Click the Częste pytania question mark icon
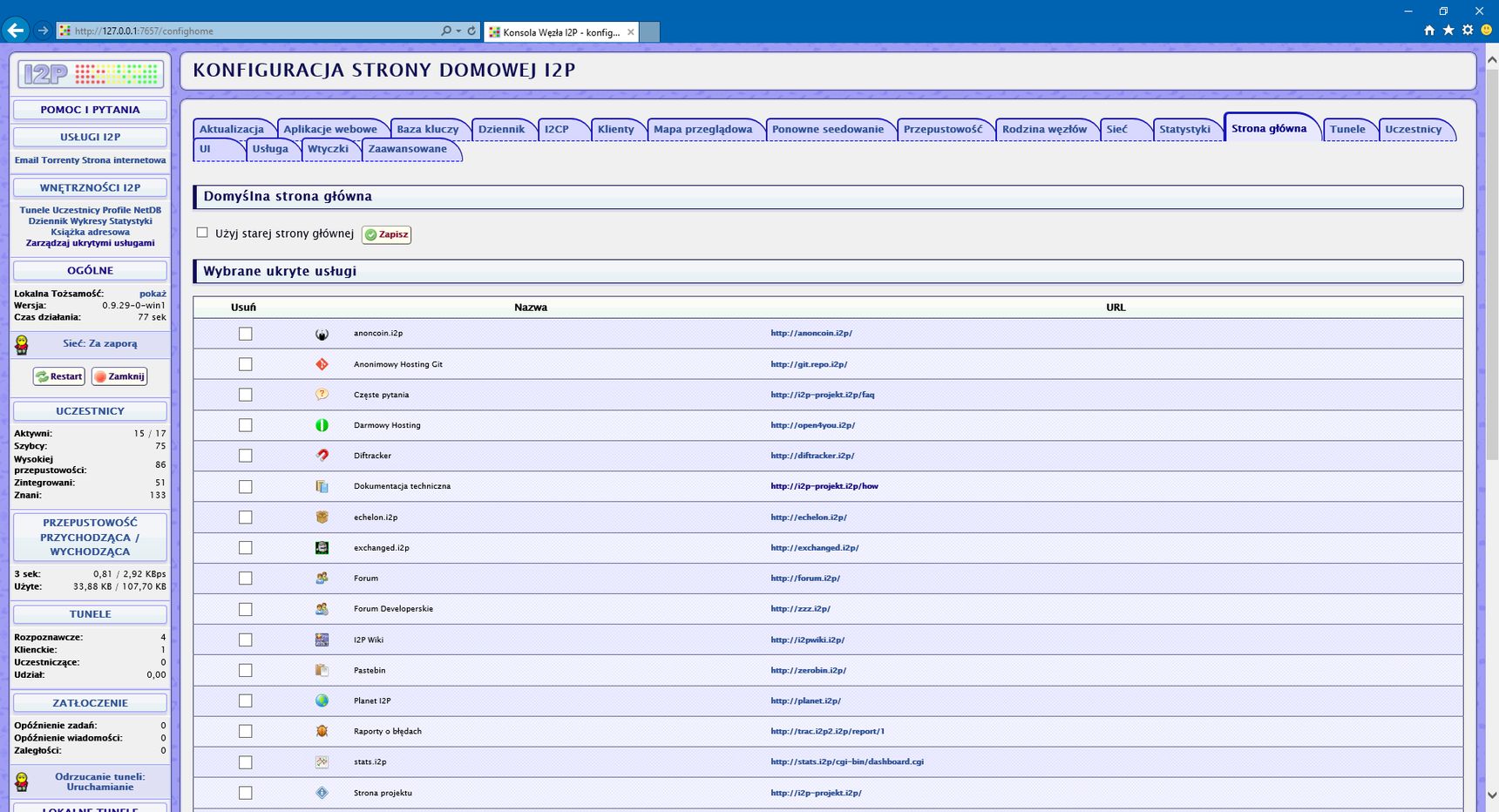Screen dimensions: 1499x812 (322, 395)
